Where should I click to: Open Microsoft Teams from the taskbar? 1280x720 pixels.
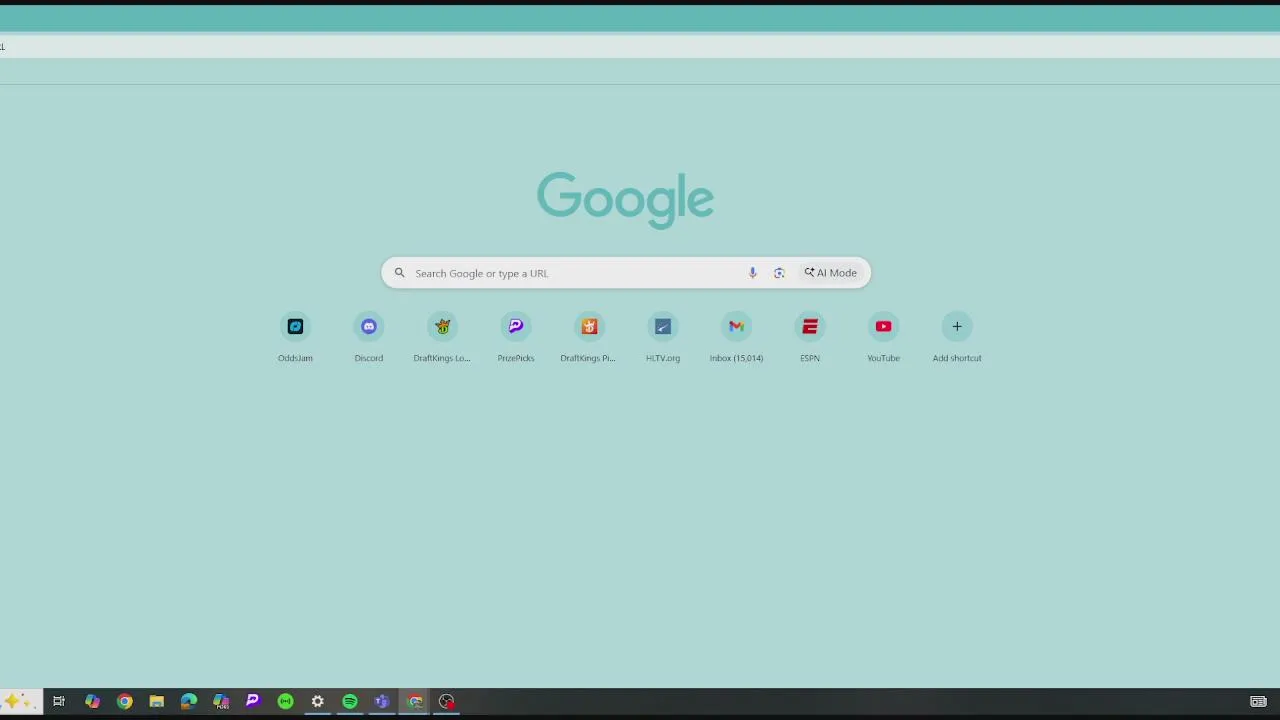[382, 702]
